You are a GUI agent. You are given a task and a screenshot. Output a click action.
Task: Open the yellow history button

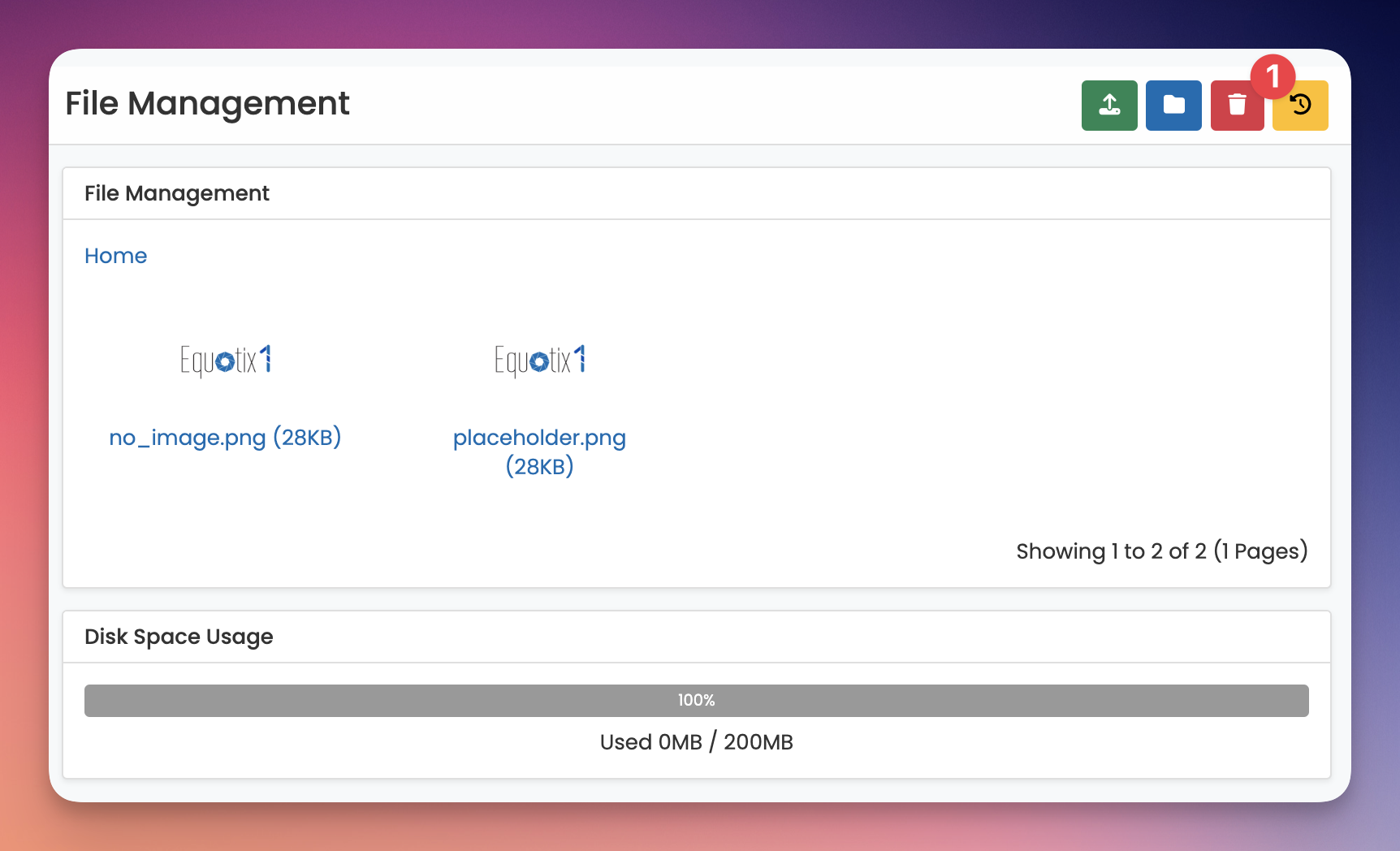tap(1301, 107)
